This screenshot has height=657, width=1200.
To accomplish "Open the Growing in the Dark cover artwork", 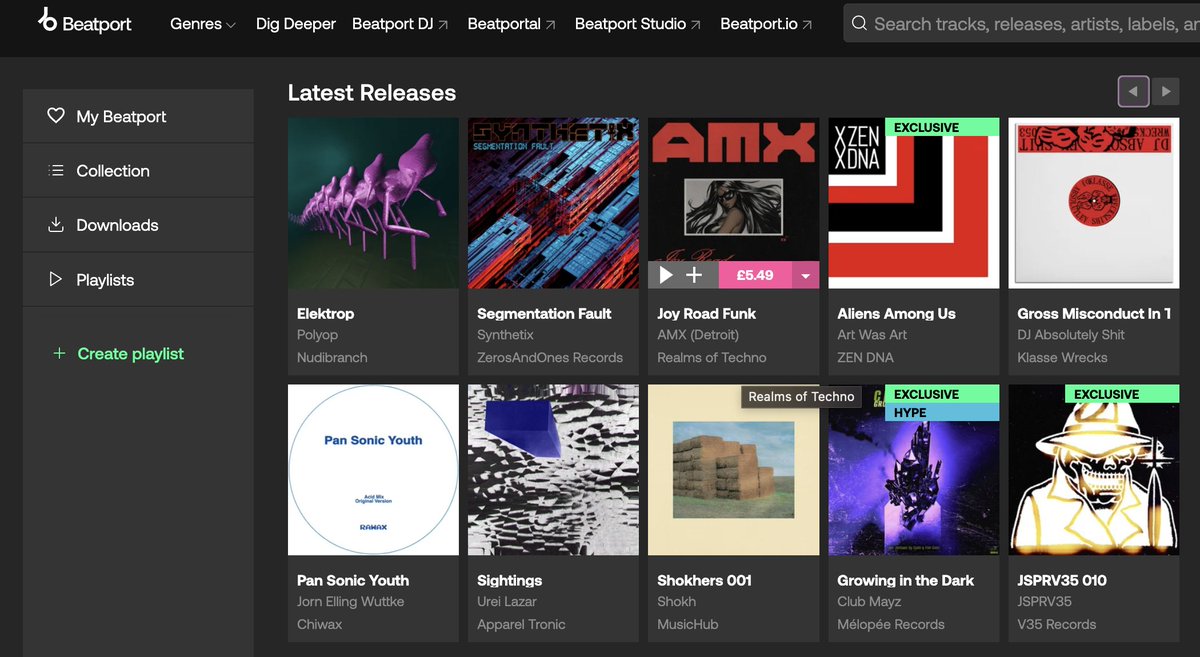I will tap(913, 470).
